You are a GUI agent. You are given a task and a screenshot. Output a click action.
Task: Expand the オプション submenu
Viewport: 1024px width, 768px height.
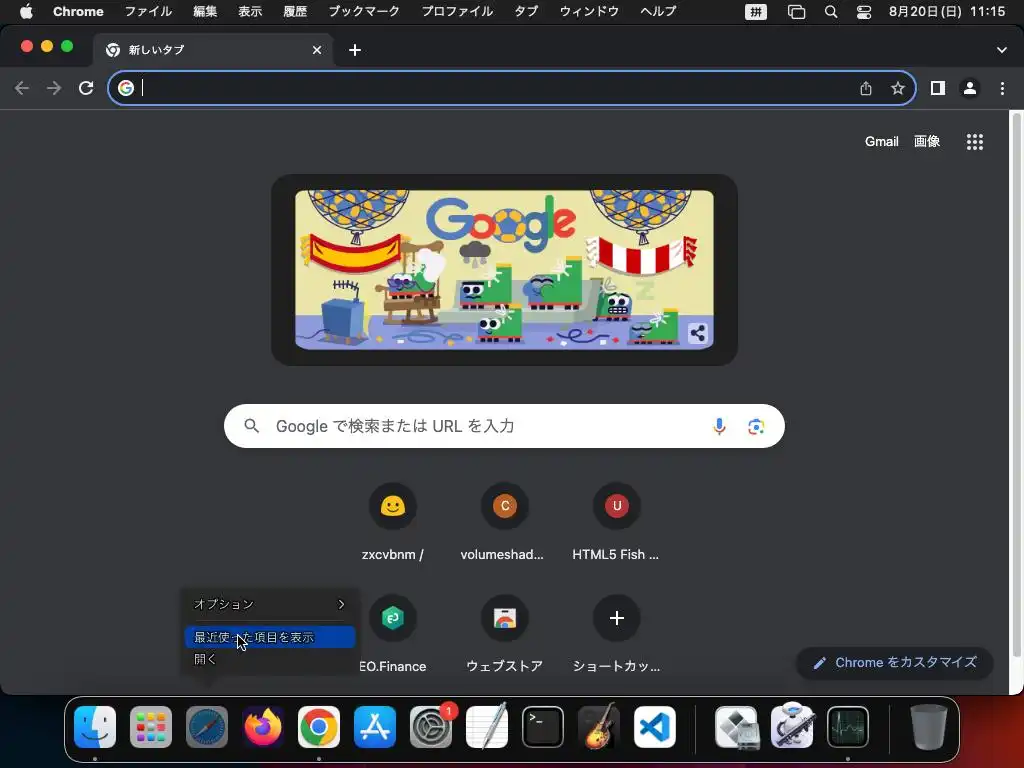(x=270, y=604)
